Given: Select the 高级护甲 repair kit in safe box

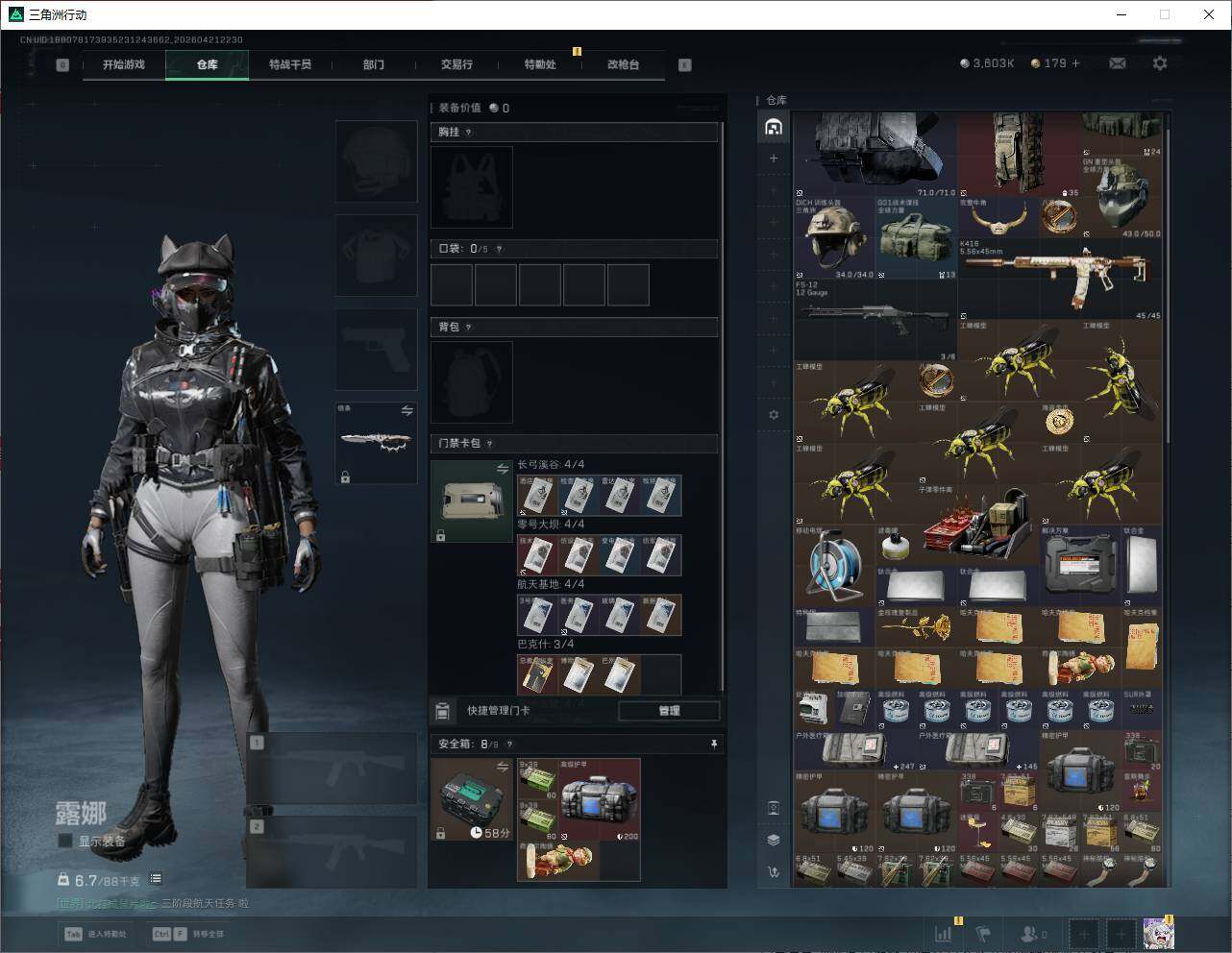Looking at the screenshot, I should click(x=599, y=799).
